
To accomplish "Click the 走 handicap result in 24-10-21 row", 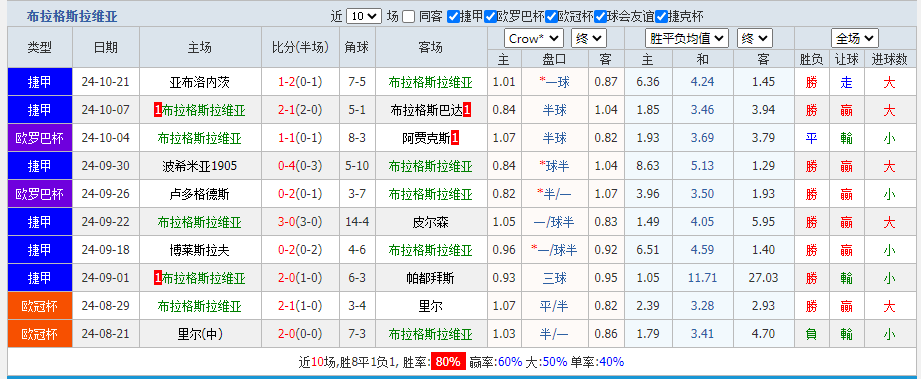I will pos(846,82).
